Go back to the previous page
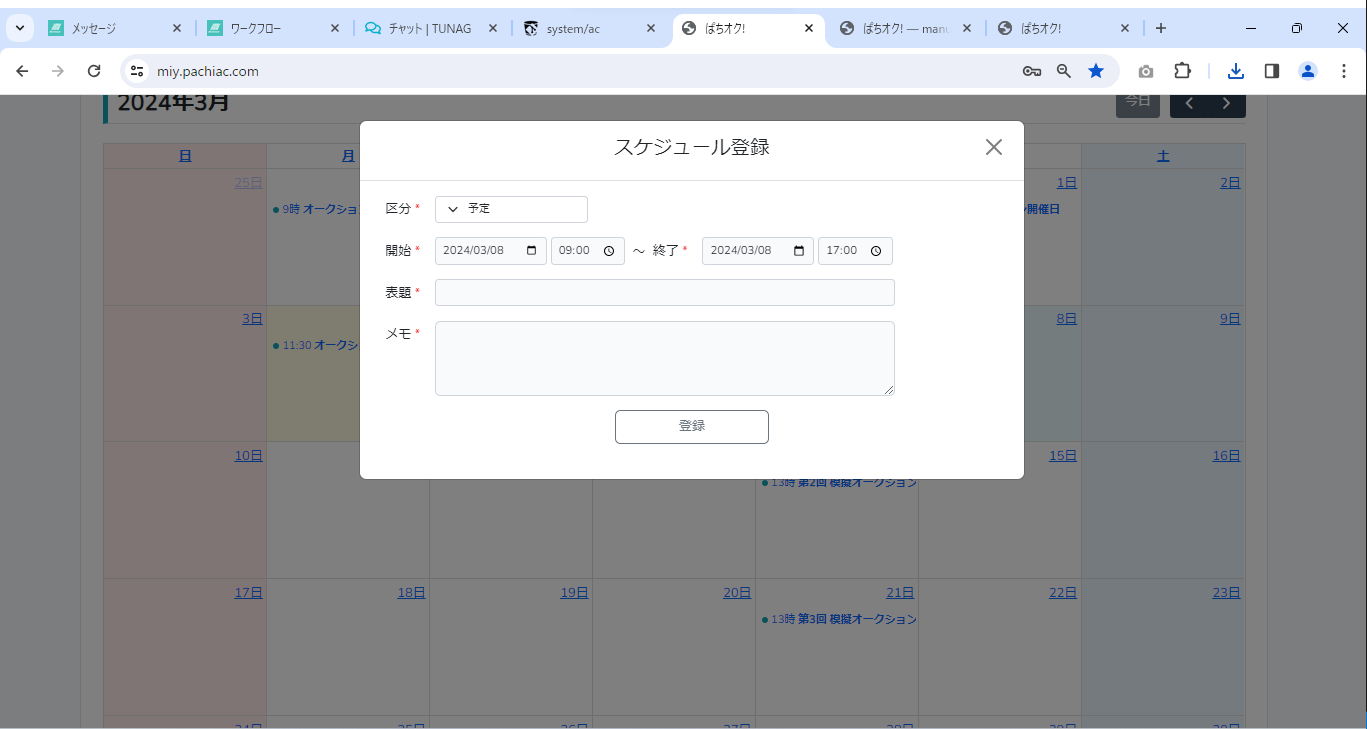1367x729 pixels. coord(22,71)
